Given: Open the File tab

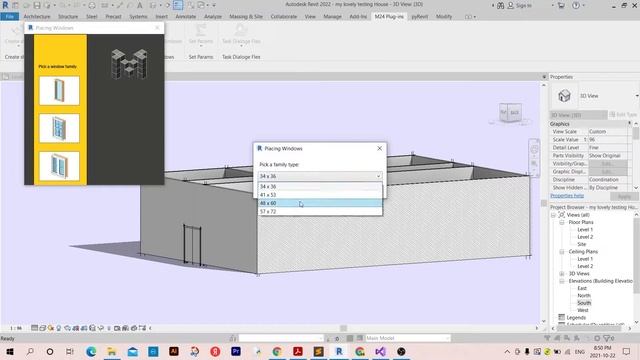Looking at the screenshot, I should pos(10,17).
